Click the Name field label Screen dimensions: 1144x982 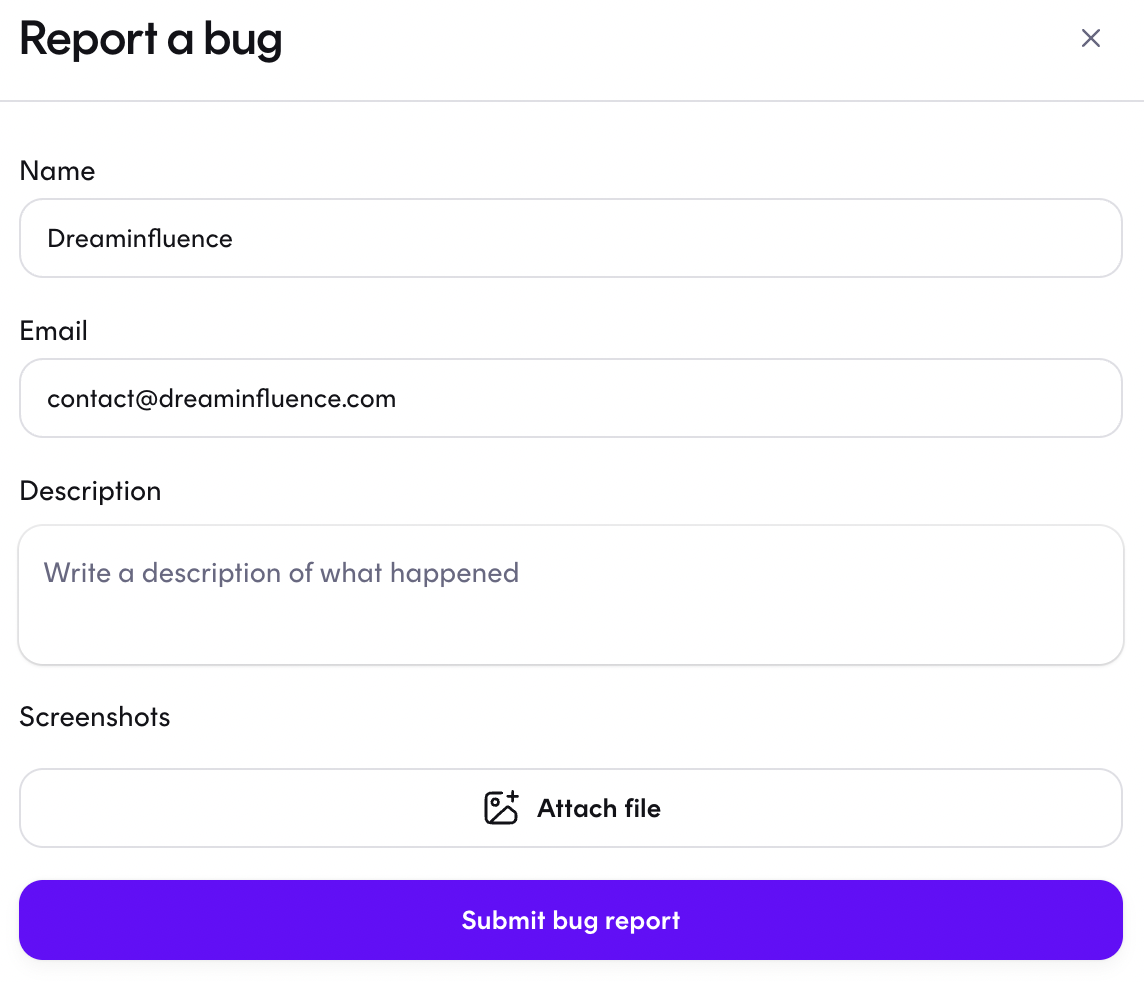pyautogui.click(x=58, y=171)
